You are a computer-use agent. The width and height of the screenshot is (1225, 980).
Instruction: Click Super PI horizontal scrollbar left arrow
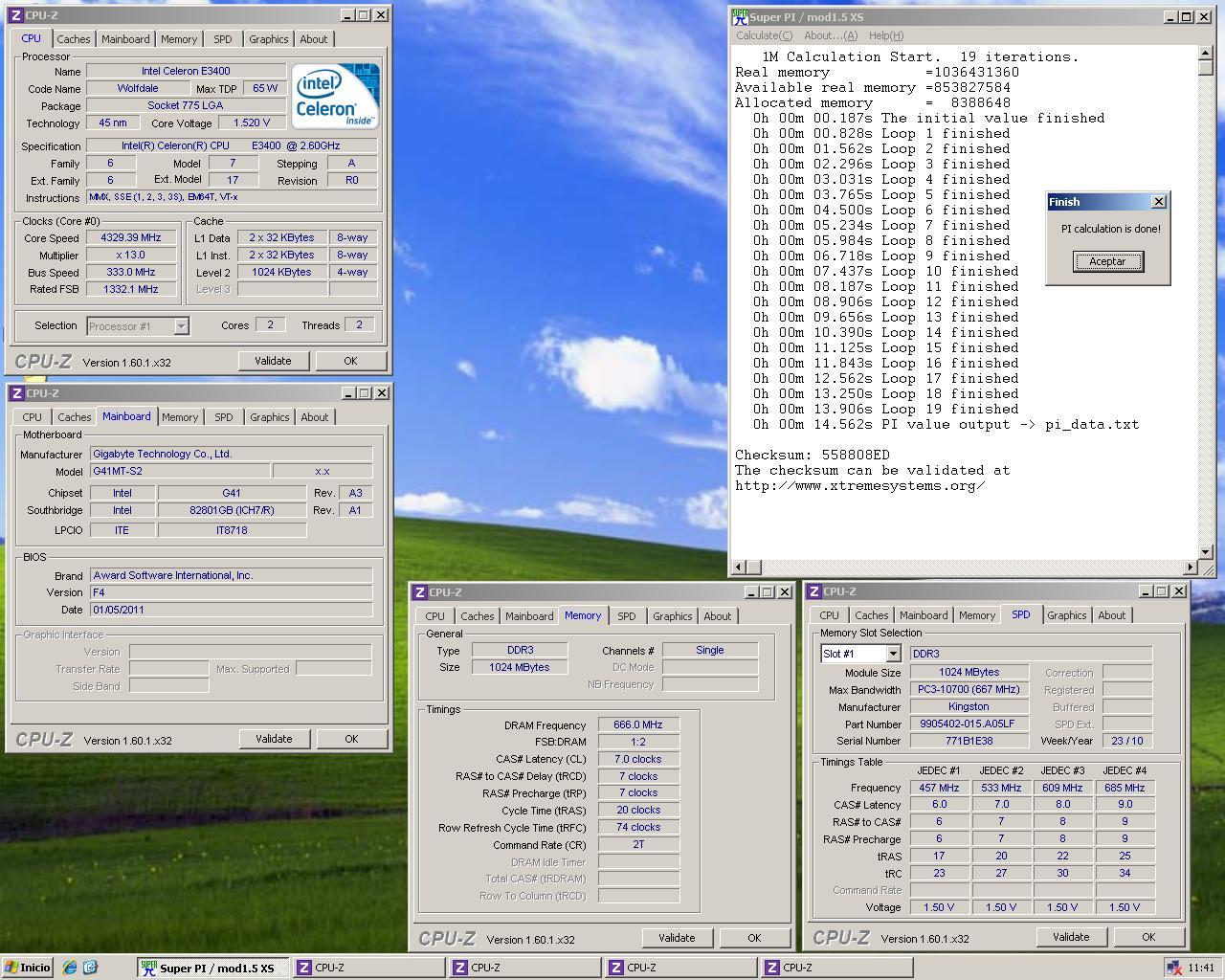[x=739, y=568]
